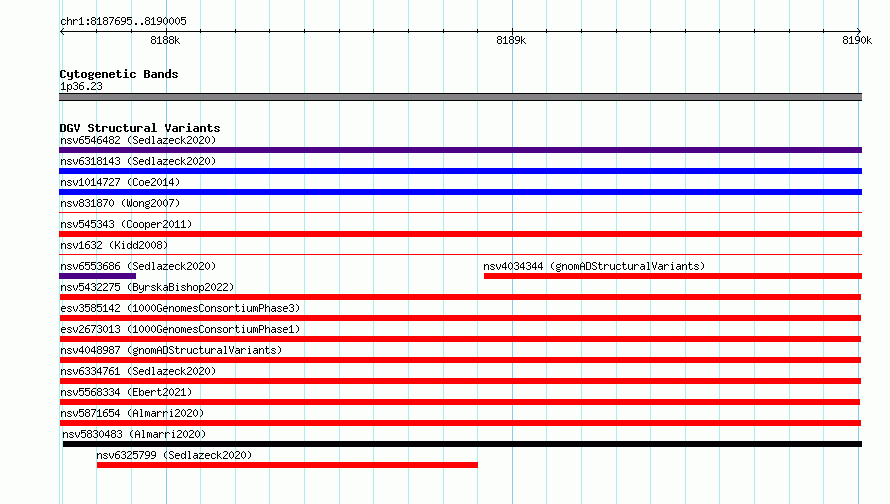The width and height of the screenshot is (890, 504).
Task: Click the Cytogenetic Bands track title
Action: pyautogui.click(x=119, y=74)
